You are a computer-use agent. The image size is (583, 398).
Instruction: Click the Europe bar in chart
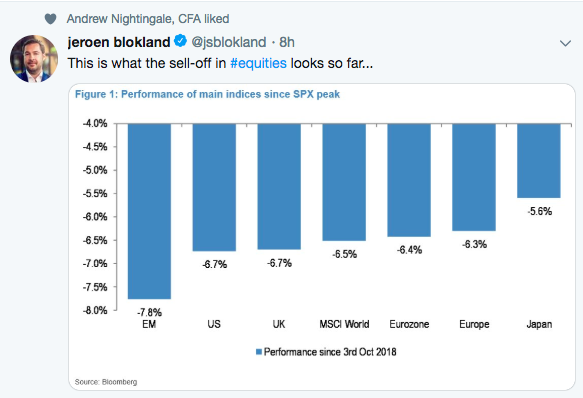pos(474,177)
